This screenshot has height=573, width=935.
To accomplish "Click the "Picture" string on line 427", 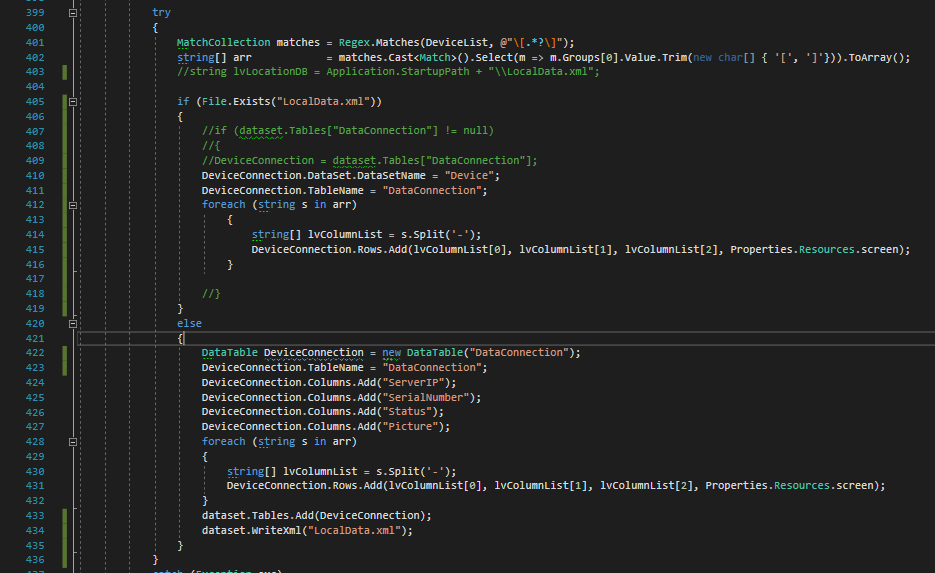I will tap(410, 426).
